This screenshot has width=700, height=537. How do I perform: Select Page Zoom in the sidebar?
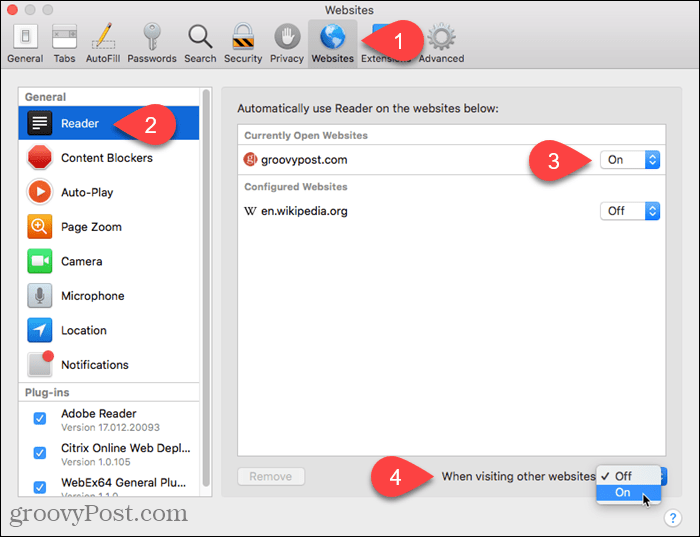[x=109, y=227]
